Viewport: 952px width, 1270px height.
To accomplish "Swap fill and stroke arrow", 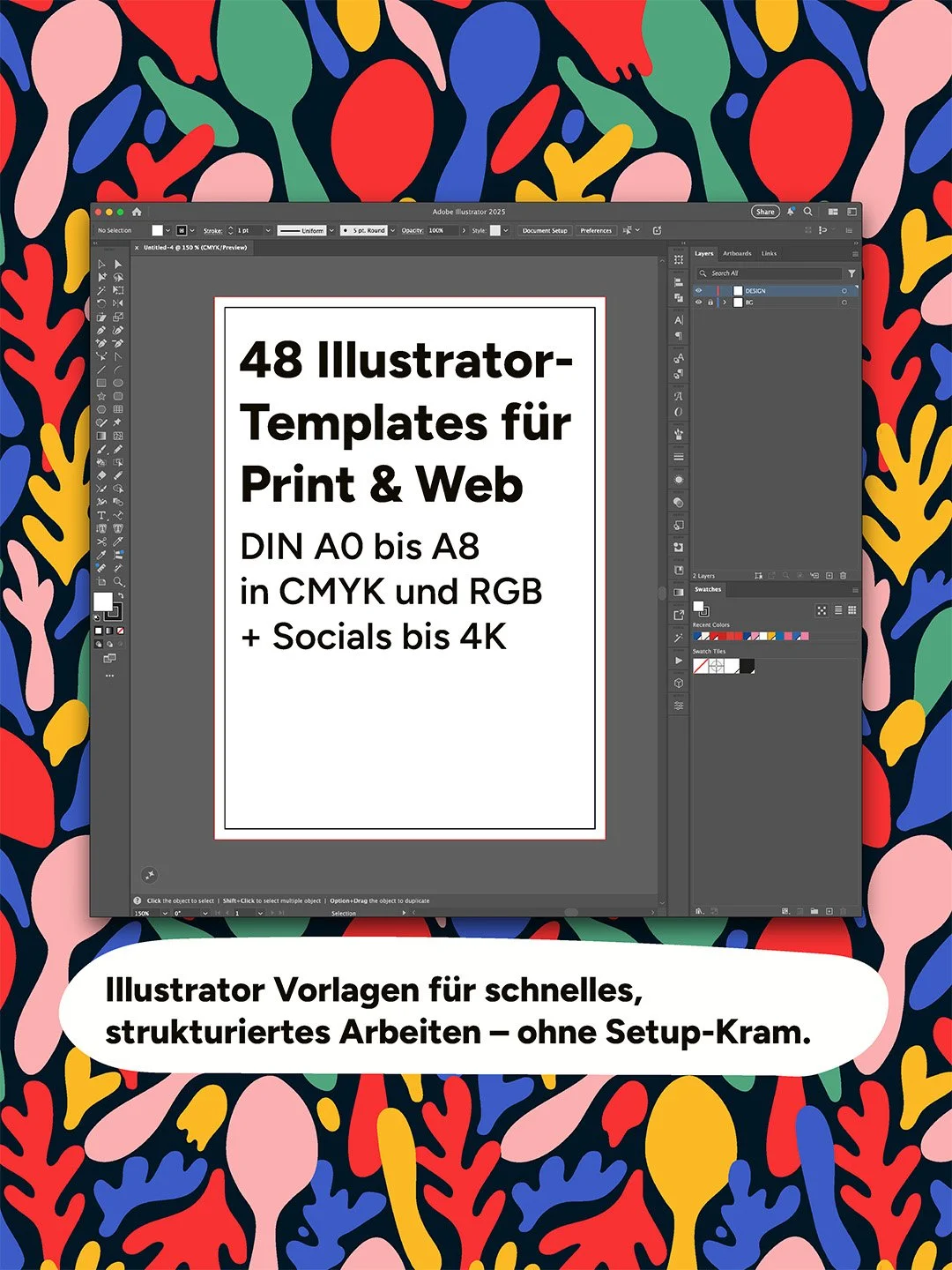I will click(x=120, y=595).
